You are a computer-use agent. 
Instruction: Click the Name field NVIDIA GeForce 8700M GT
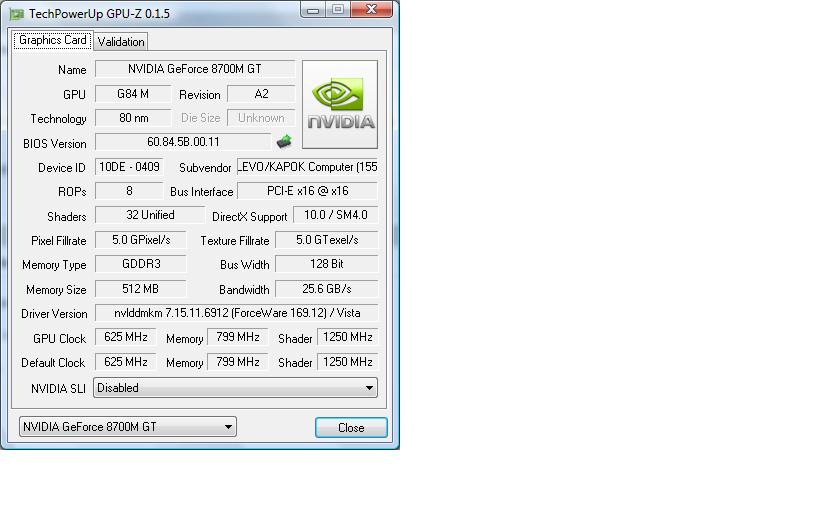[195, 69]
